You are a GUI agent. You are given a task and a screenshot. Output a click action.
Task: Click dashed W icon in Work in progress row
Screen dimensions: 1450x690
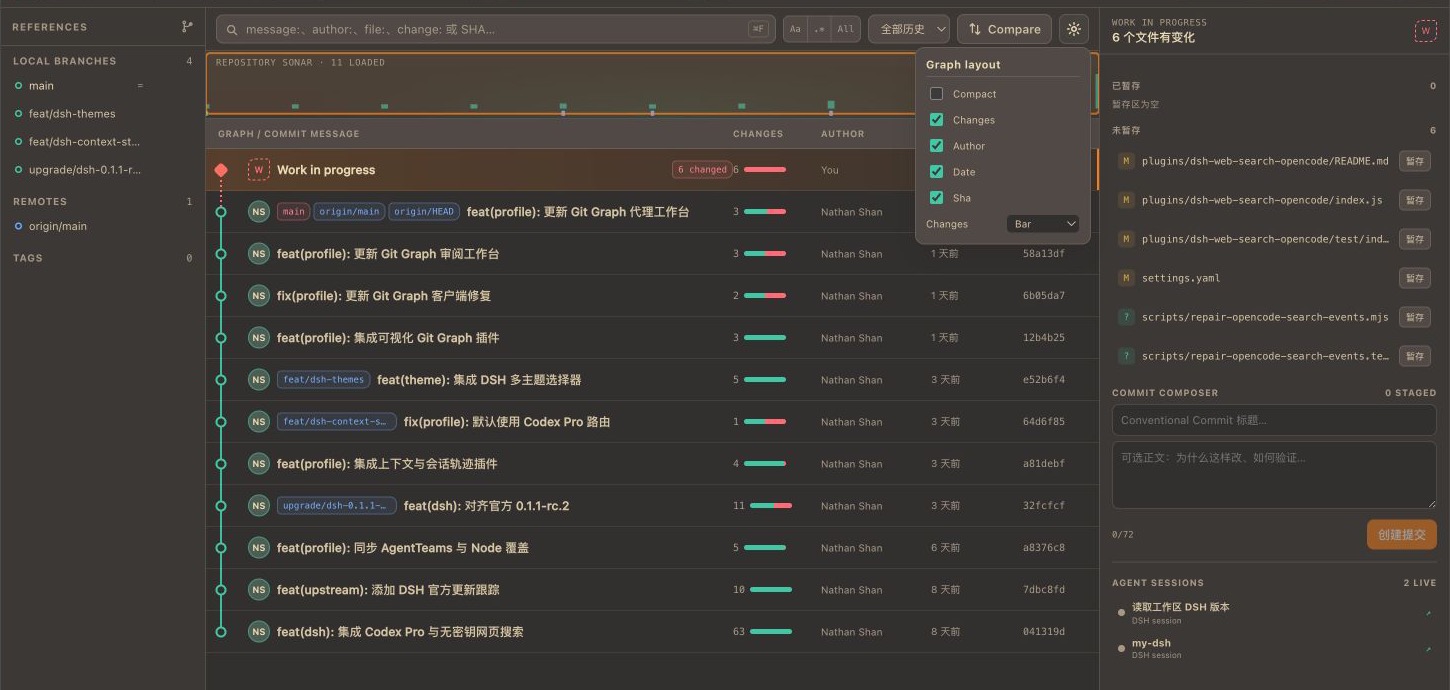point(259,170)
